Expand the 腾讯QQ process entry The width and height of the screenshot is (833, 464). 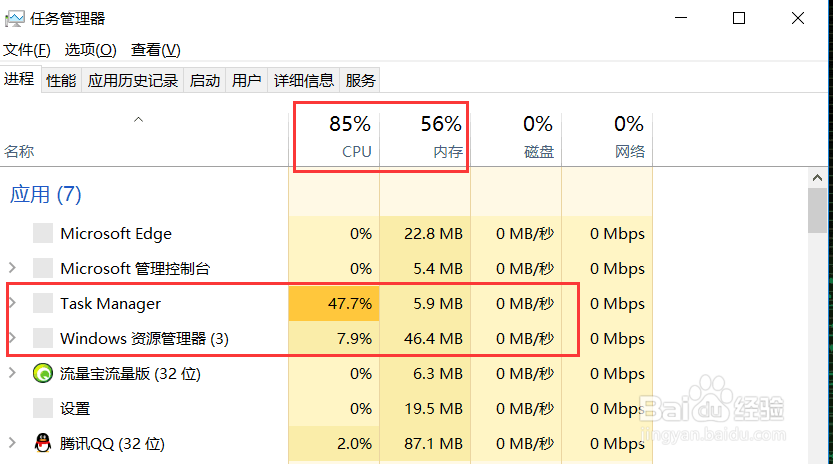point(12,443)
